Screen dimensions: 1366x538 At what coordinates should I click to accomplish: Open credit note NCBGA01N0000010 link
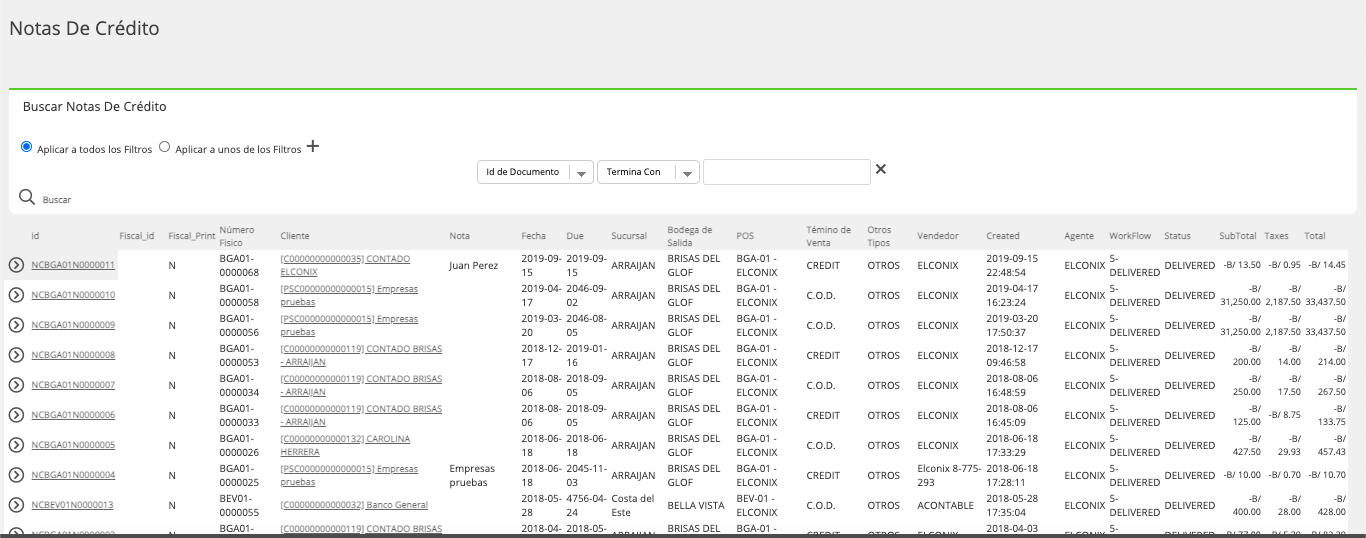pos(73,295)
